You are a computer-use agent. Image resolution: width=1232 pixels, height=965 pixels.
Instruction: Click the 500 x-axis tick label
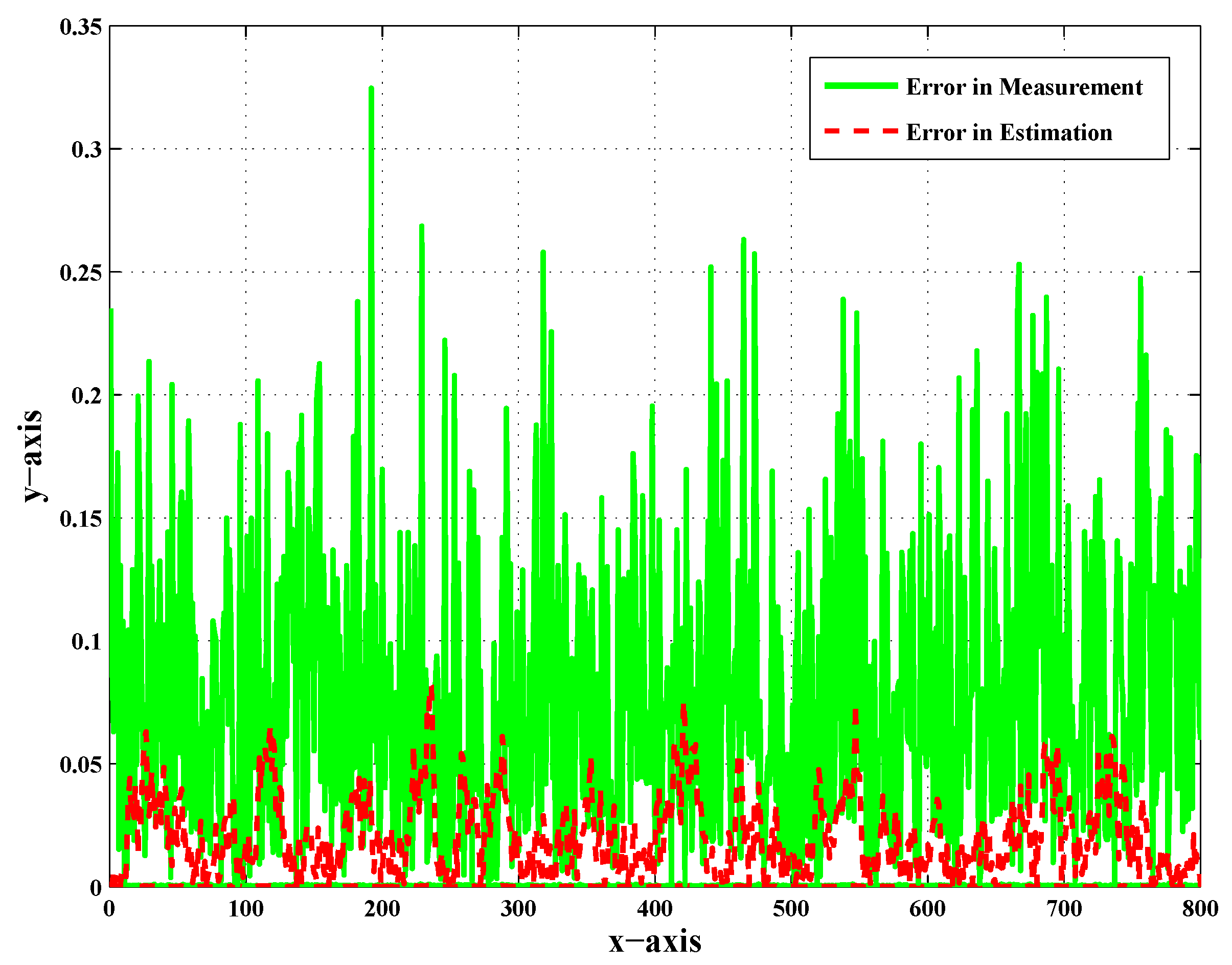pos(791,909)
